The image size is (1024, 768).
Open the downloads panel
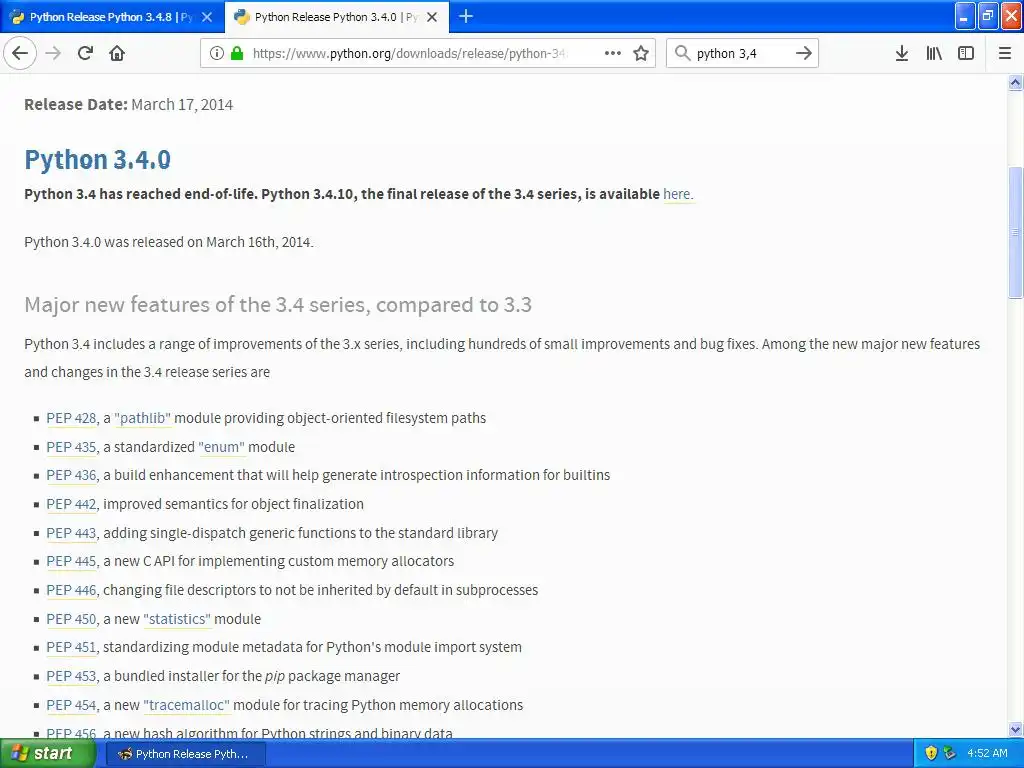click(x=901, y=53)
